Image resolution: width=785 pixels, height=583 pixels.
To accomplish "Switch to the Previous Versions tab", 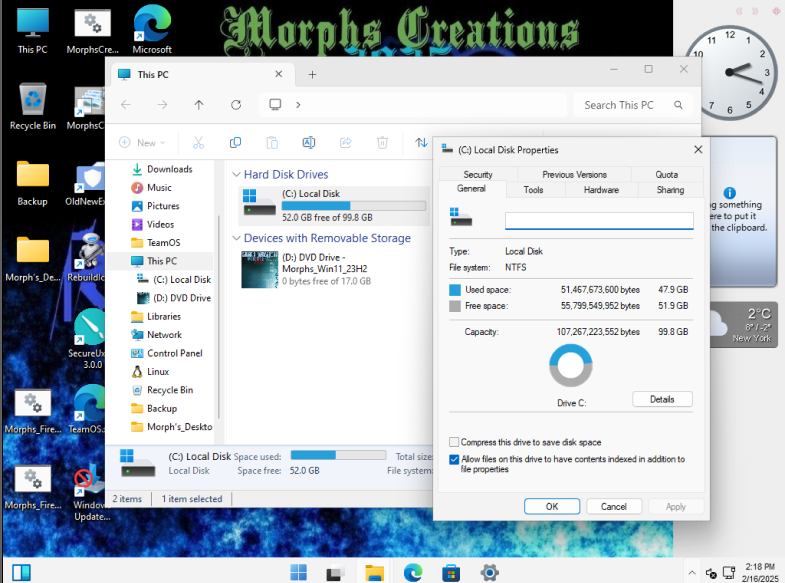I will (x=574, y=174).
